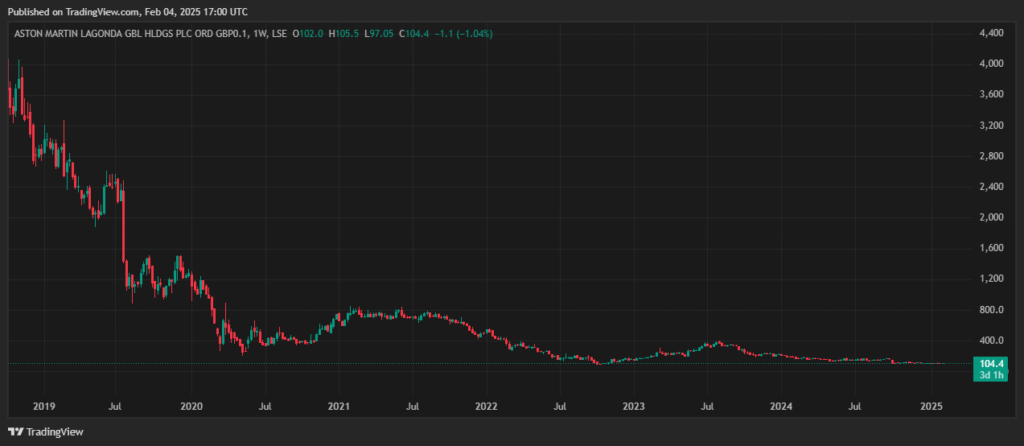Click the 2025 time axis label
Image resolution: width=1024 pixels, height=446 pixels.
pos(931,406)
